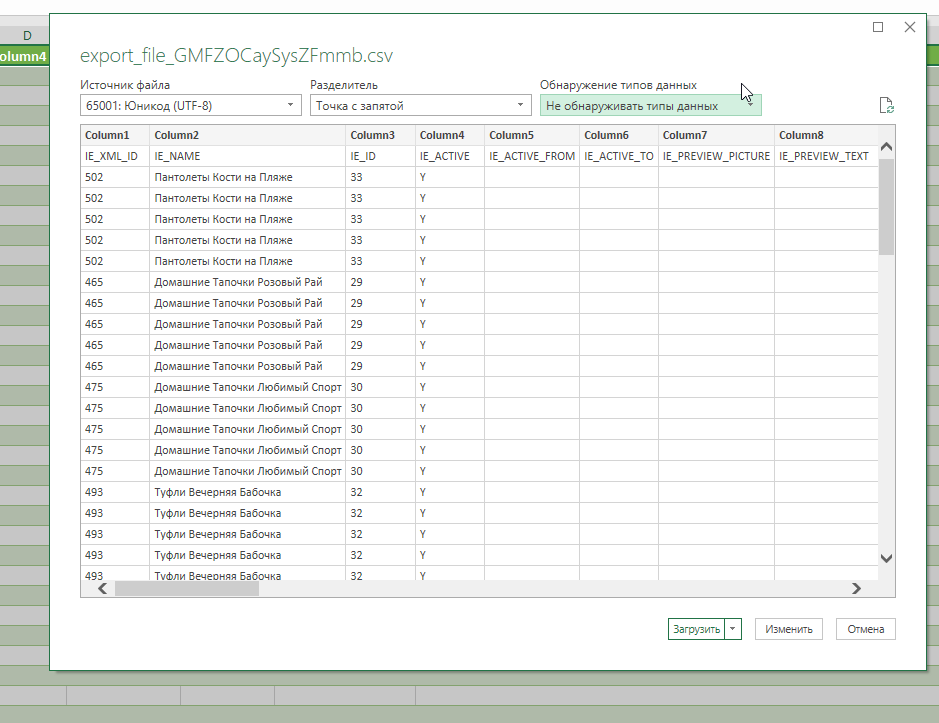Click the IE_XML_ID cell
The height and width of the screenshot is (723, 939).
point(115,156)
